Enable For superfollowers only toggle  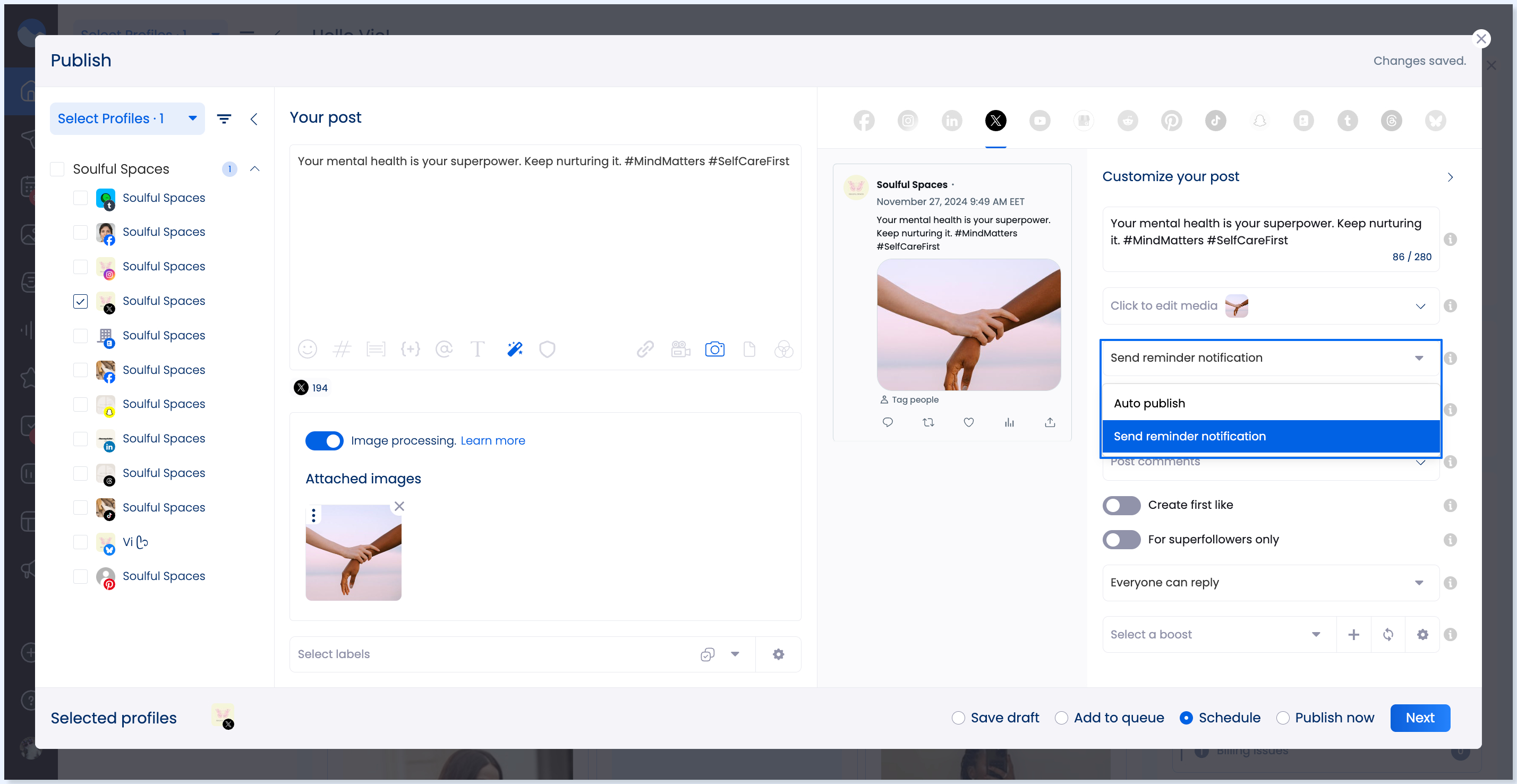[x=1121, y=540]
